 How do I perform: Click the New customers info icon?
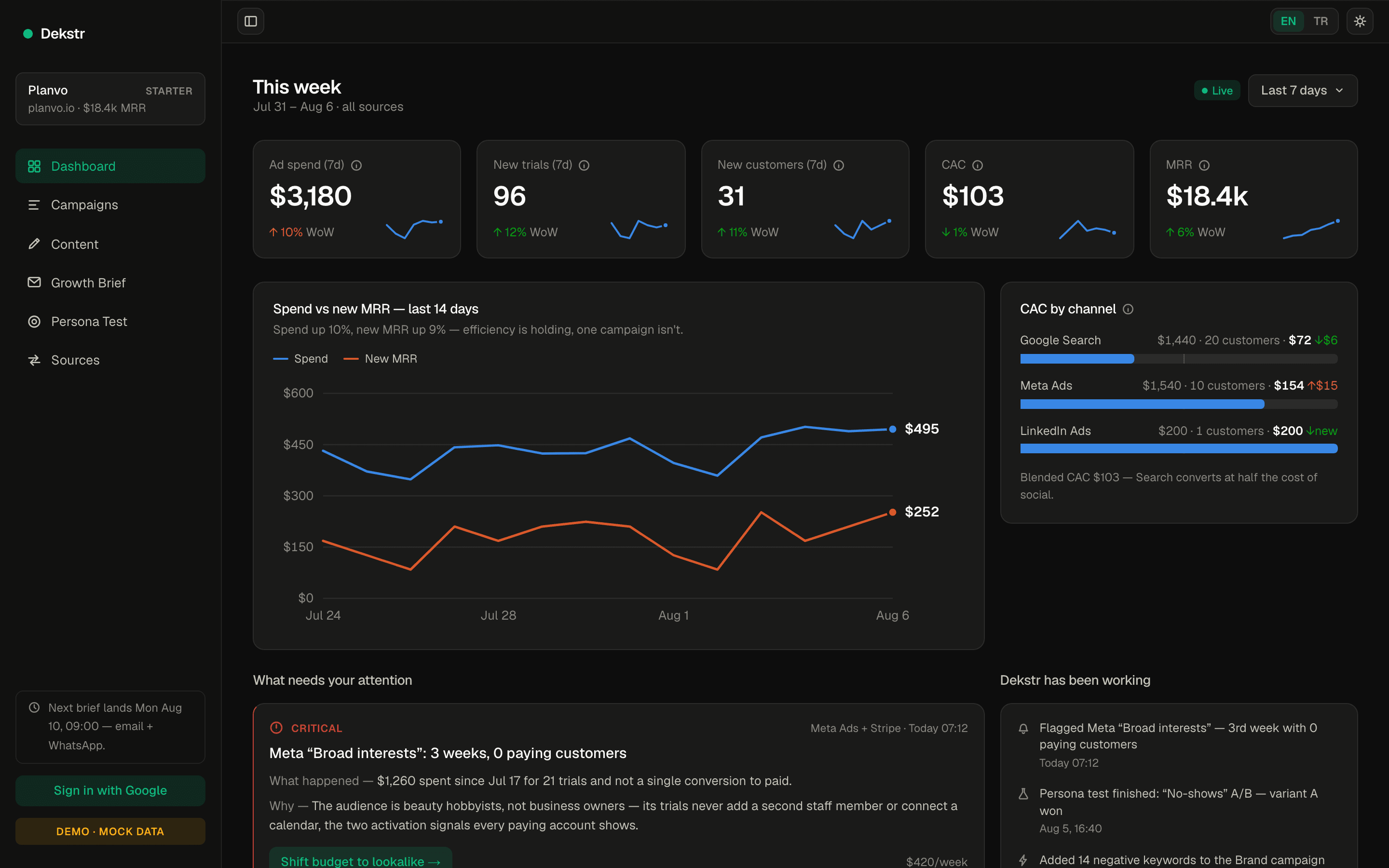tap(839, 165)
